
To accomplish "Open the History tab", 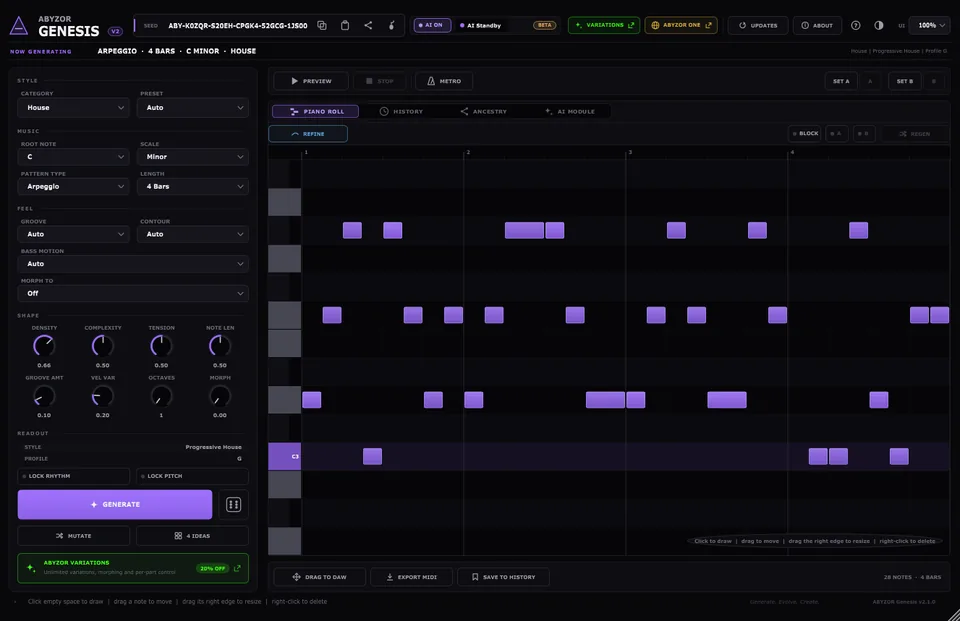I will click(x=401, y=111).
